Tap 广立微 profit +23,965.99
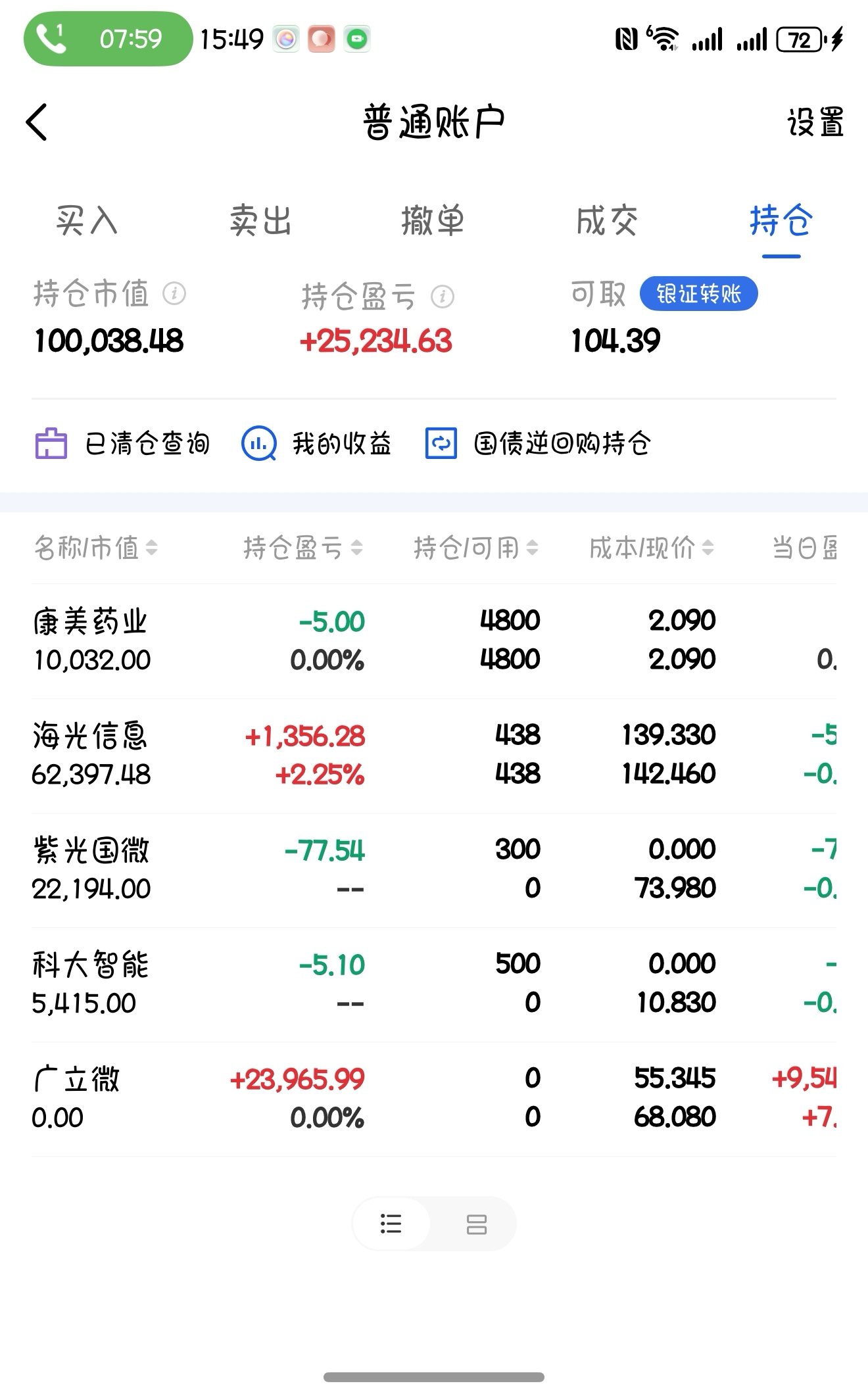The height and width of the screenshot is (1394, 868). pyautogui.click(x=297, y=1080)
